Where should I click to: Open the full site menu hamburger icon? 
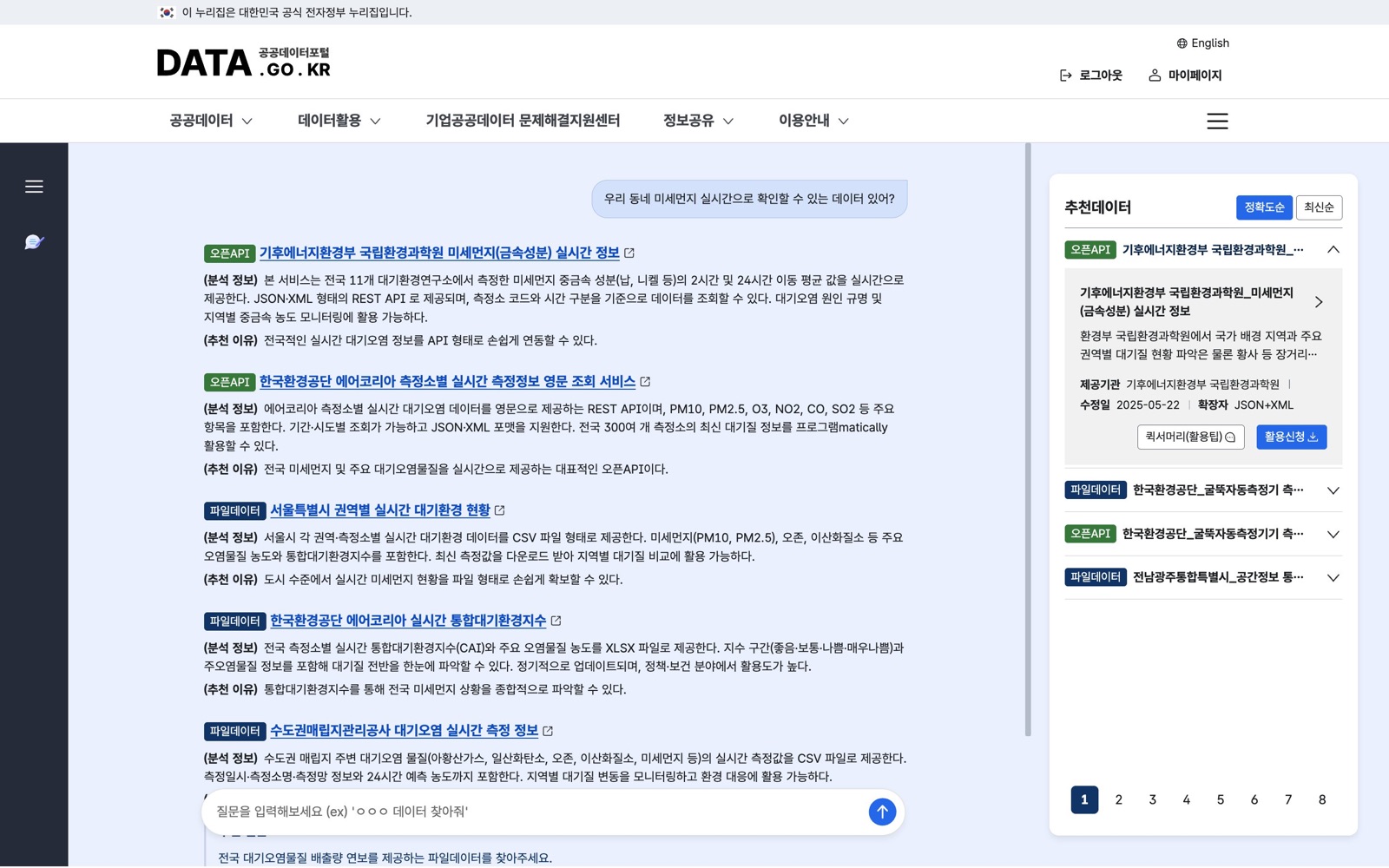(1217, 121)
